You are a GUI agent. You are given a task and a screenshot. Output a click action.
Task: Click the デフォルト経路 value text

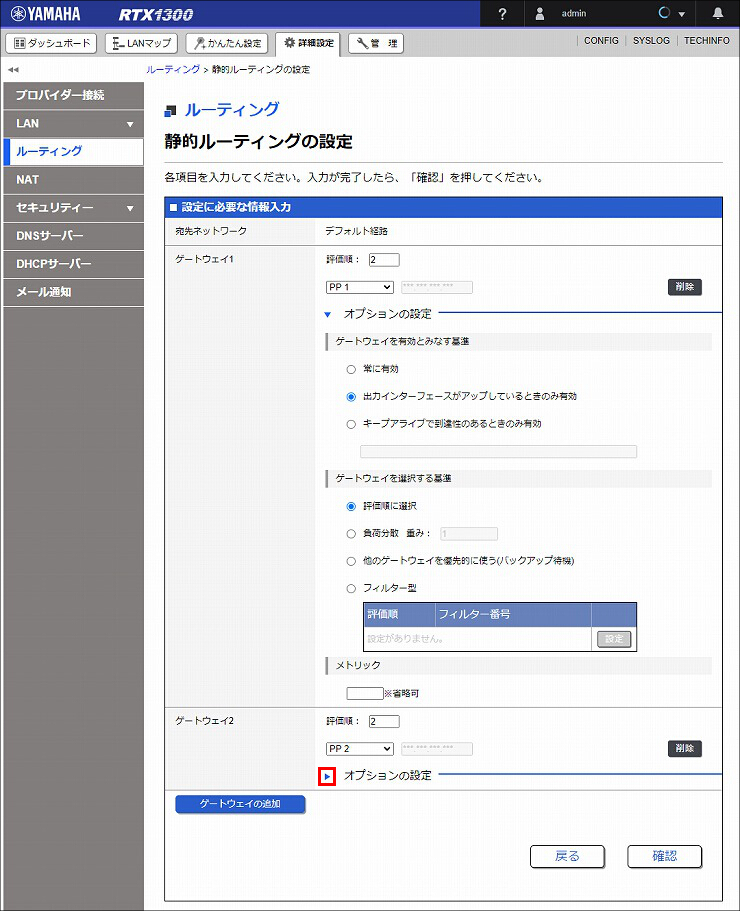pos(356,231)
